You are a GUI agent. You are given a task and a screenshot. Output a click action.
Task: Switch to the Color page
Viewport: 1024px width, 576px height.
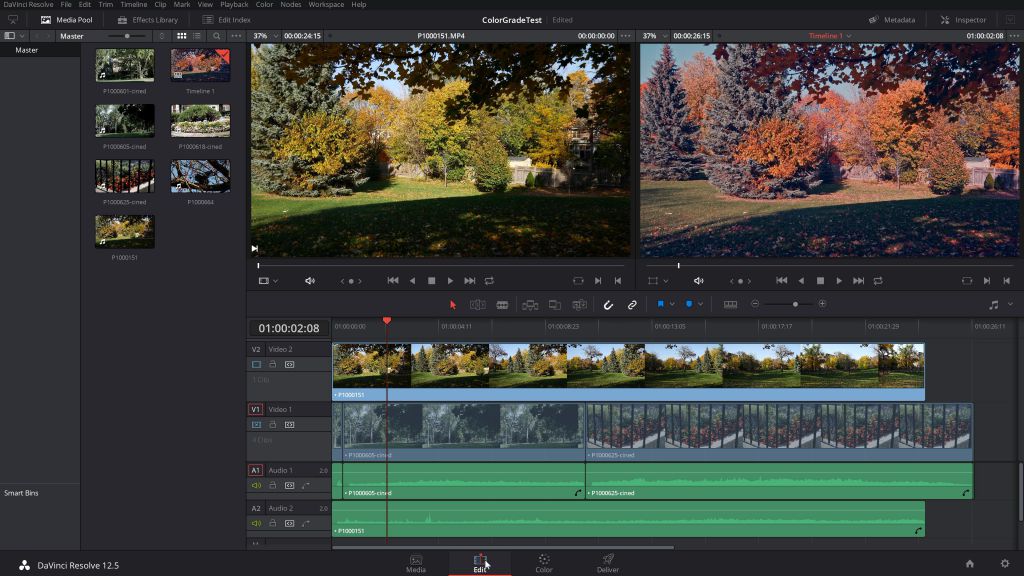click(544, 564)
